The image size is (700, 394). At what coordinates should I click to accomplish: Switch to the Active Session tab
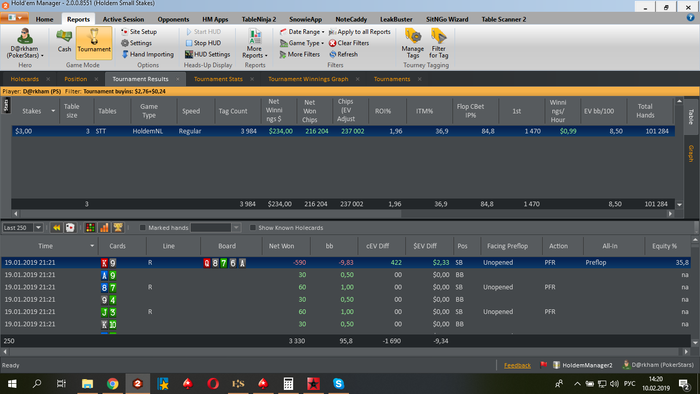point(123,19)
